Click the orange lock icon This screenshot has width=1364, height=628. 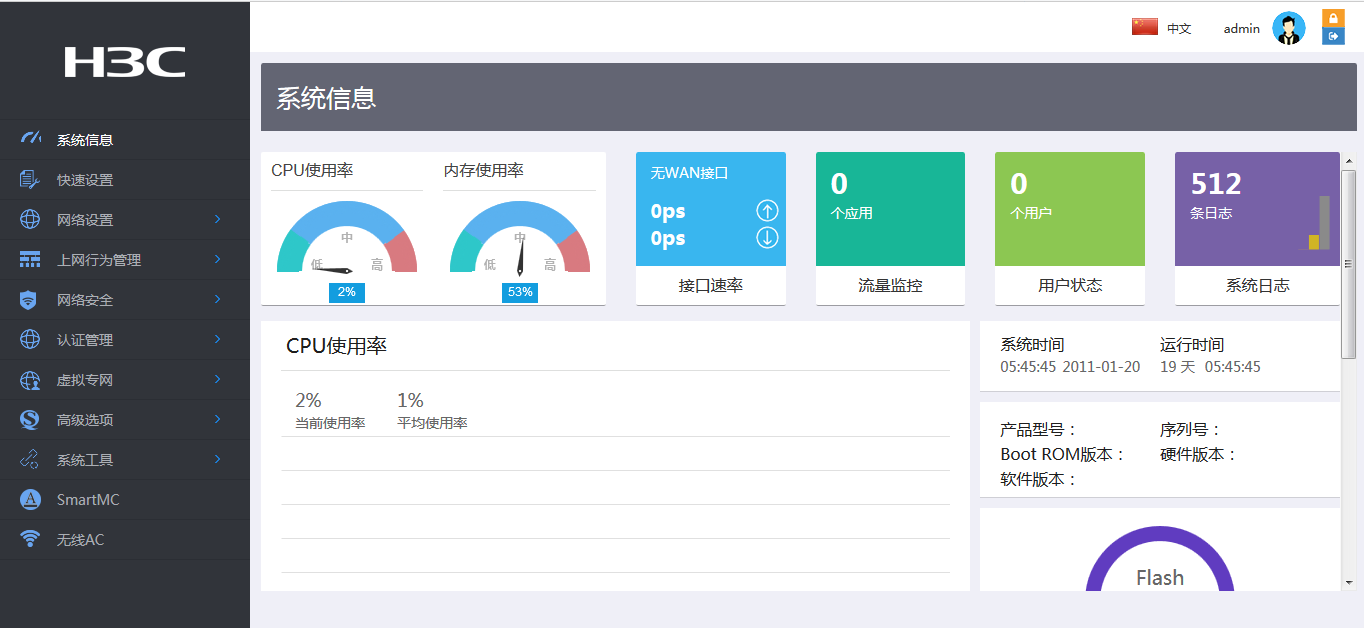point(1333,18)
